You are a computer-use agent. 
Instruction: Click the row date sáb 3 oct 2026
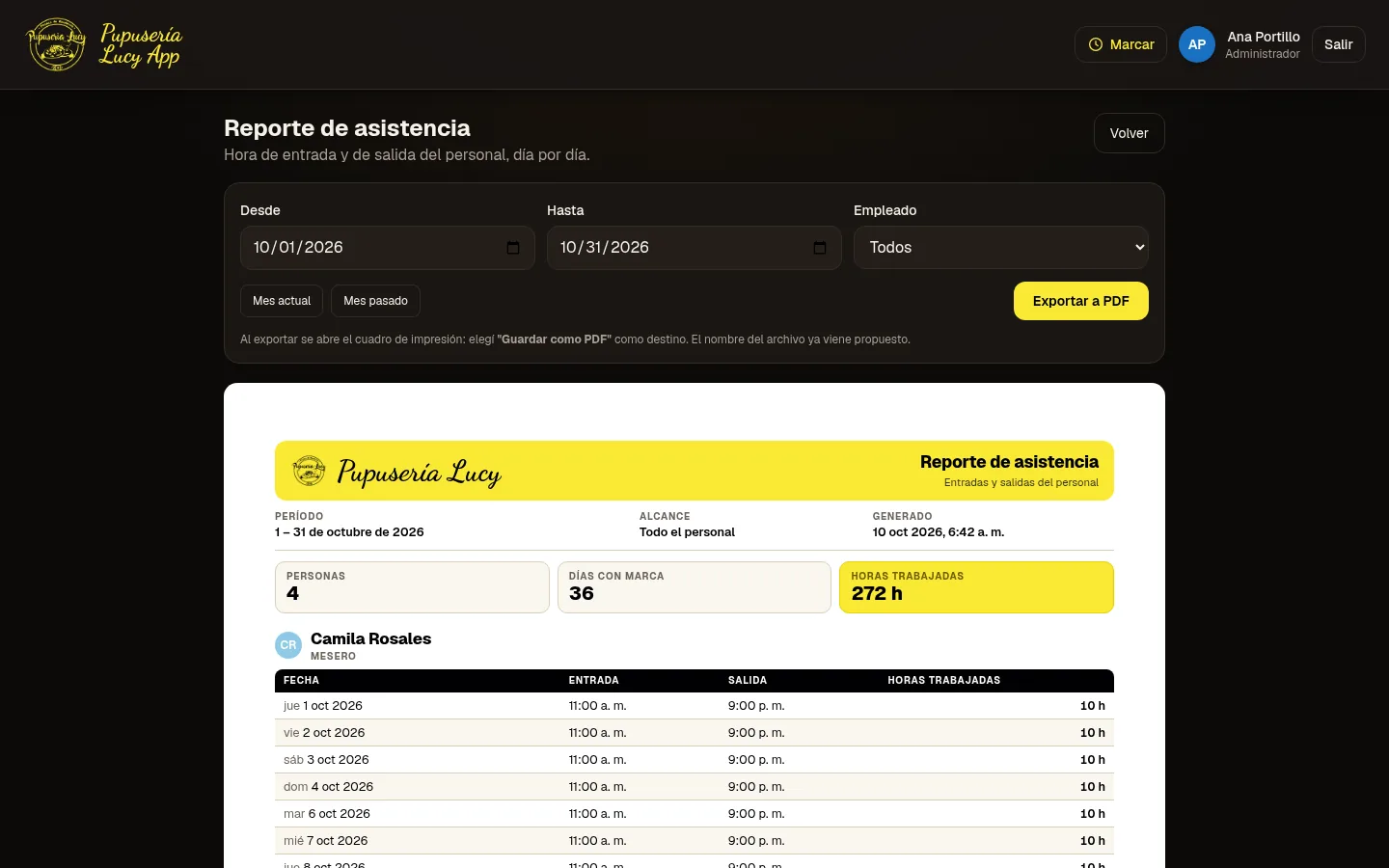click(x=326, y=760)
